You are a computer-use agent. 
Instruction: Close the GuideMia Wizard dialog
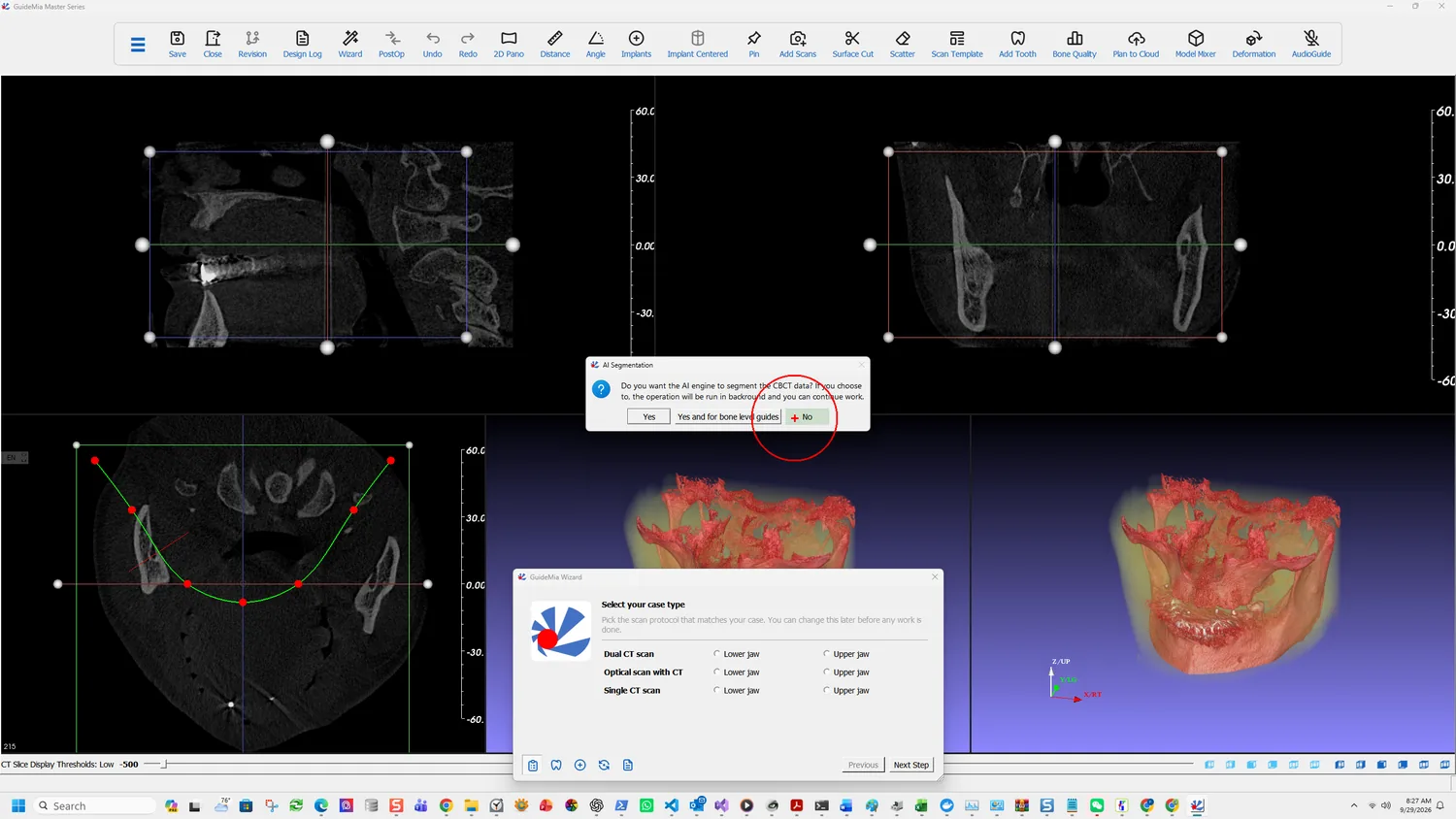coord(935,577)
